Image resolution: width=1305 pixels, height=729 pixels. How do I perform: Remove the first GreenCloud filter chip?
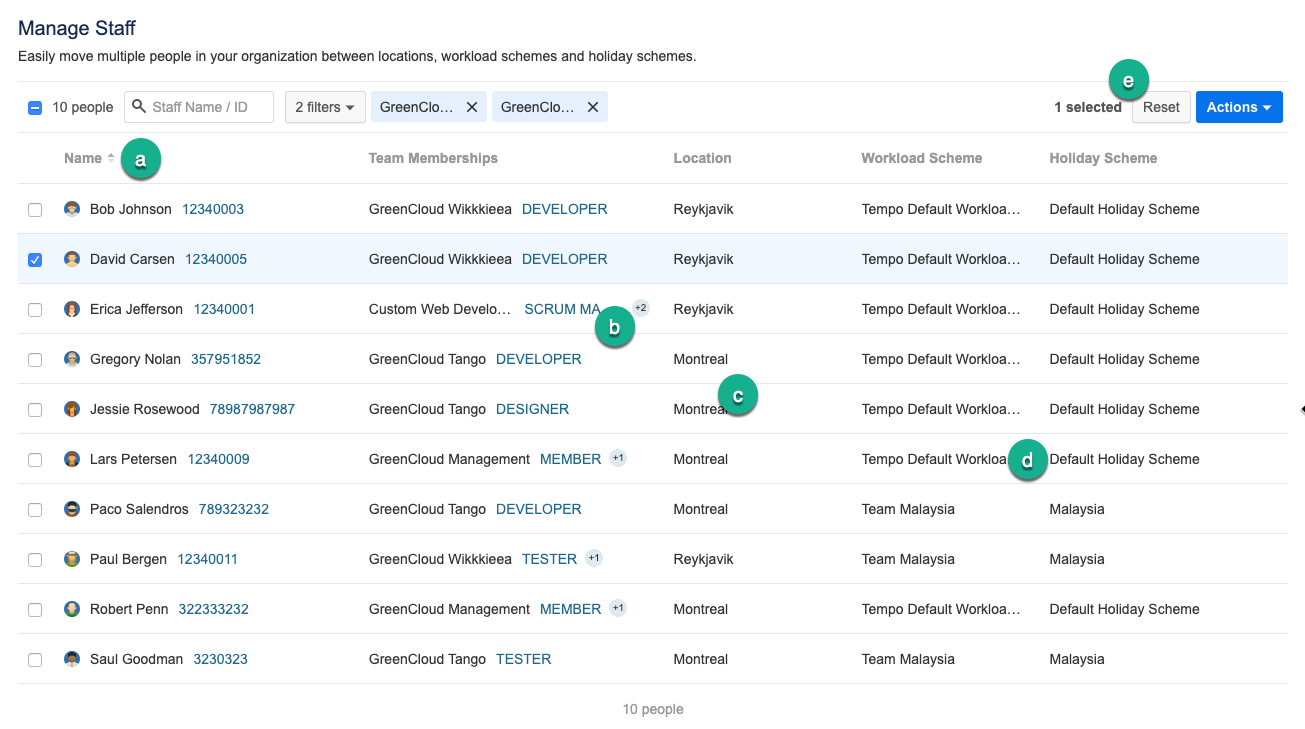click(472, 107)
